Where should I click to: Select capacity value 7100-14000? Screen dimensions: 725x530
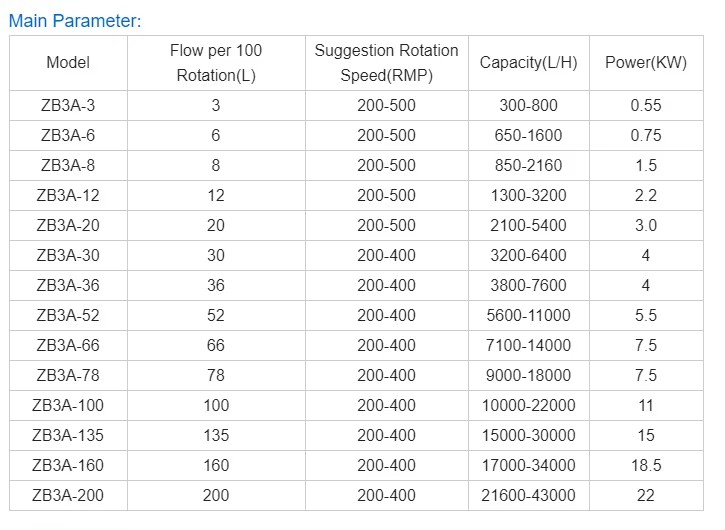pos(528,345)
